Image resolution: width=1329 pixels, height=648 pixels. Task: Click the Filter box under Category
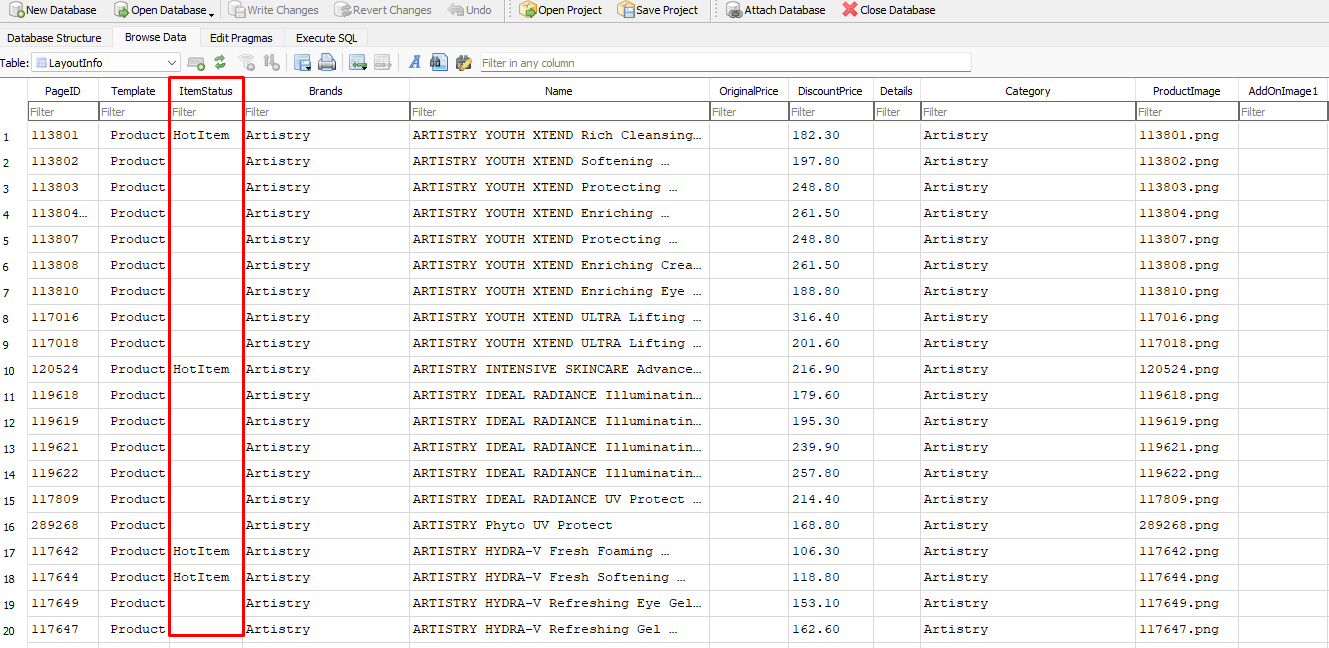tap(1028, 112)
